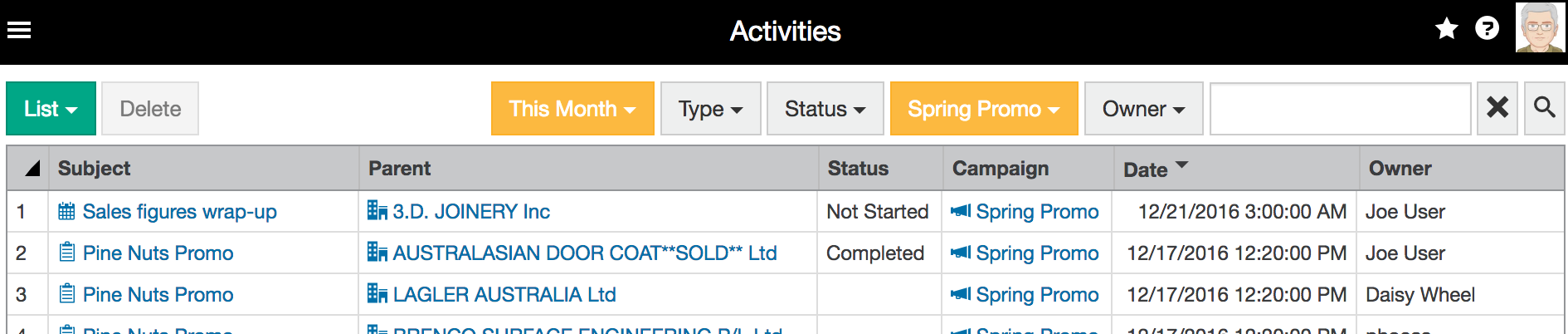Open the Status filter dropdown

(825, 108)
